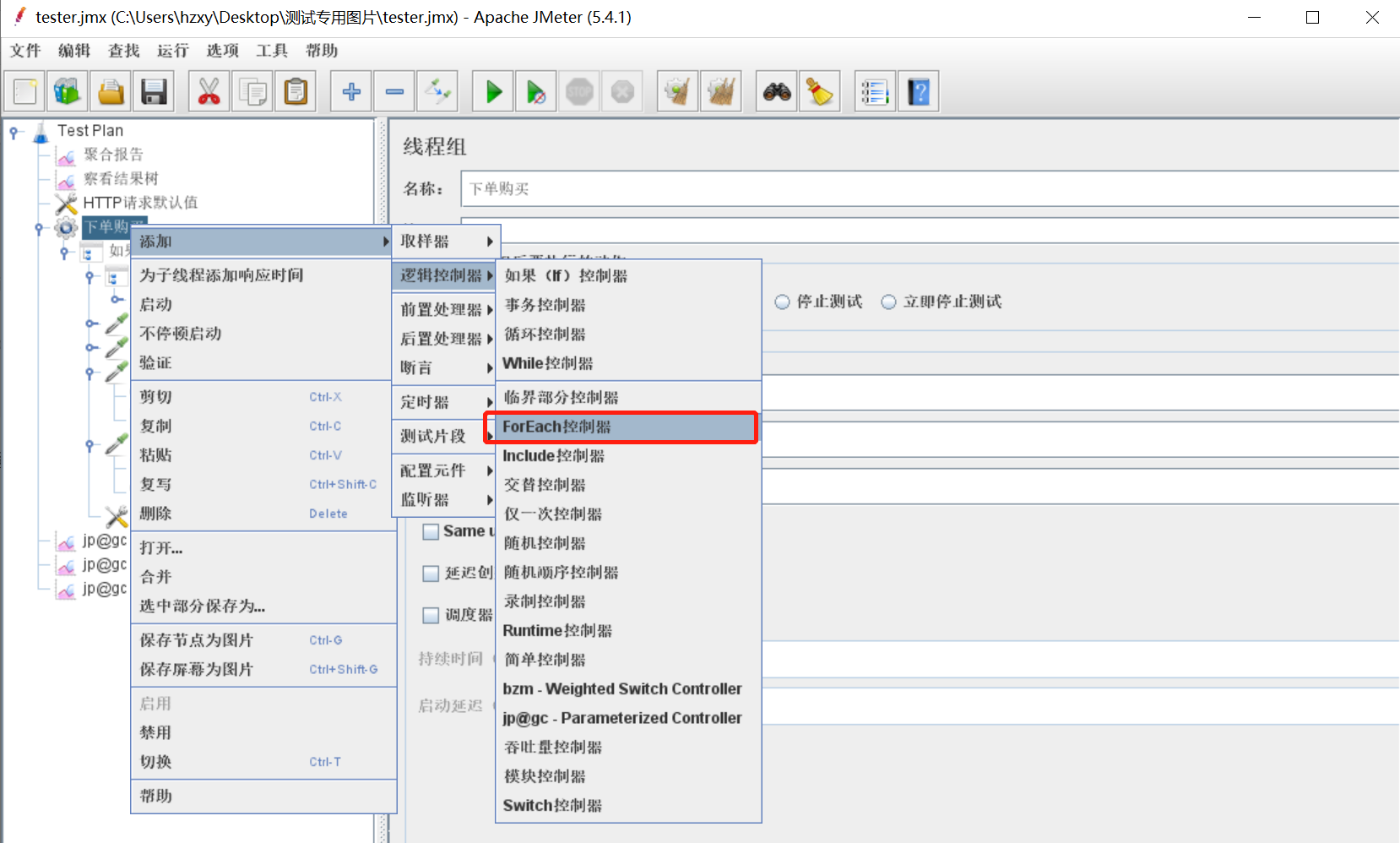Select the HTTP请求默认值 tree node
Viewport: 1400px width, 843px height.
point(140,203)
